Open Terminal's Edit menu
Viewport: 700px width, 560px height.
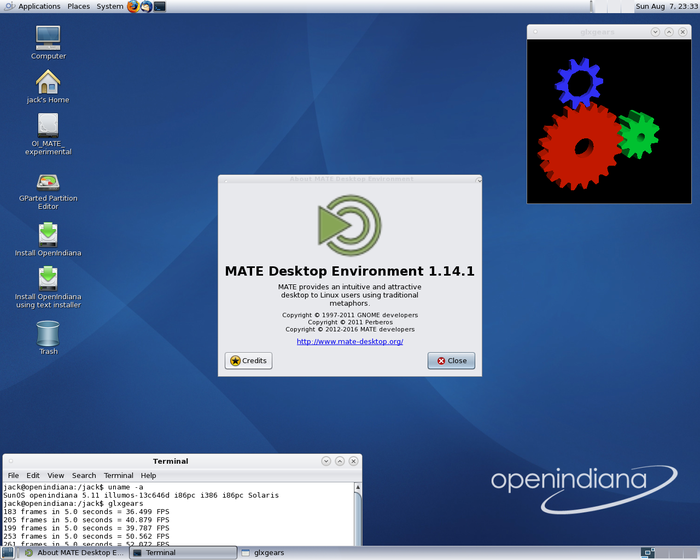click(33, 475)
